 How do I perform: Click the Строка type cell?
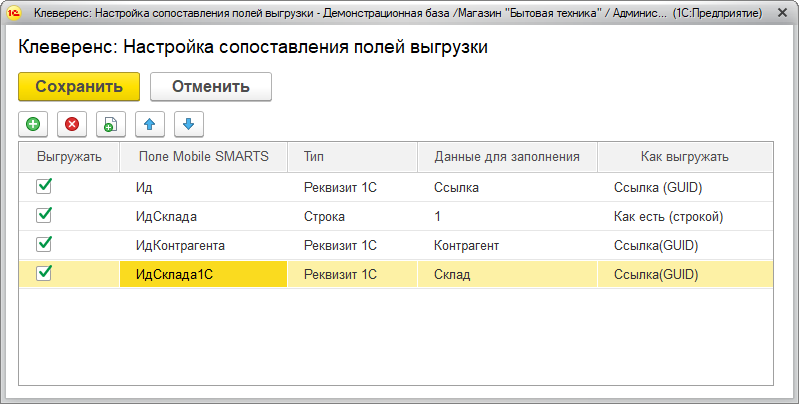coord(352,217)
